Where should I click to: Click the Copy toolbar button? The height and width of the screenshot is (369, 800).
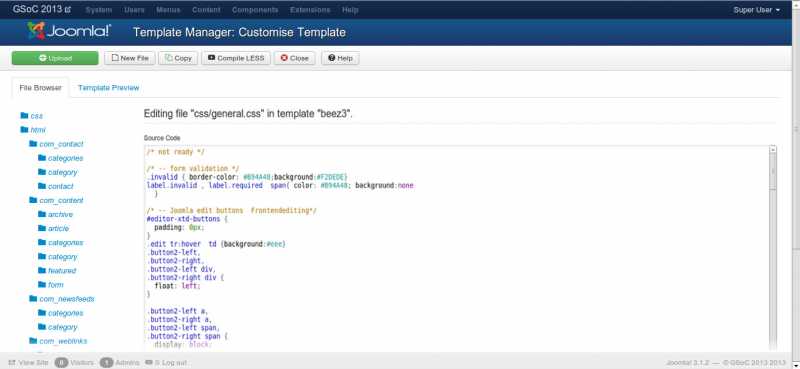click(178, 58)
